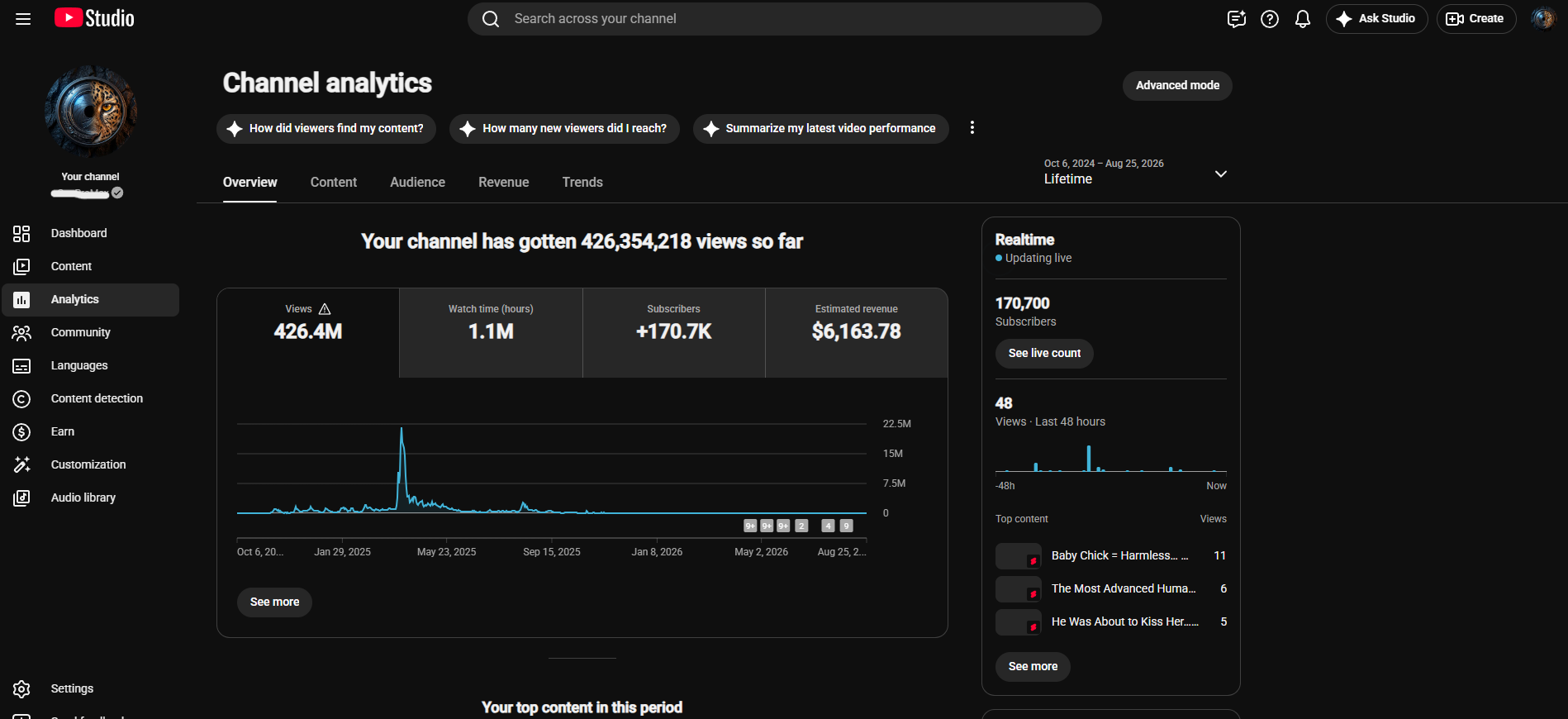This screenshot has width=1568, height=719.
Task: Select the Estimated revenue metric card
Action: (857, 333)
